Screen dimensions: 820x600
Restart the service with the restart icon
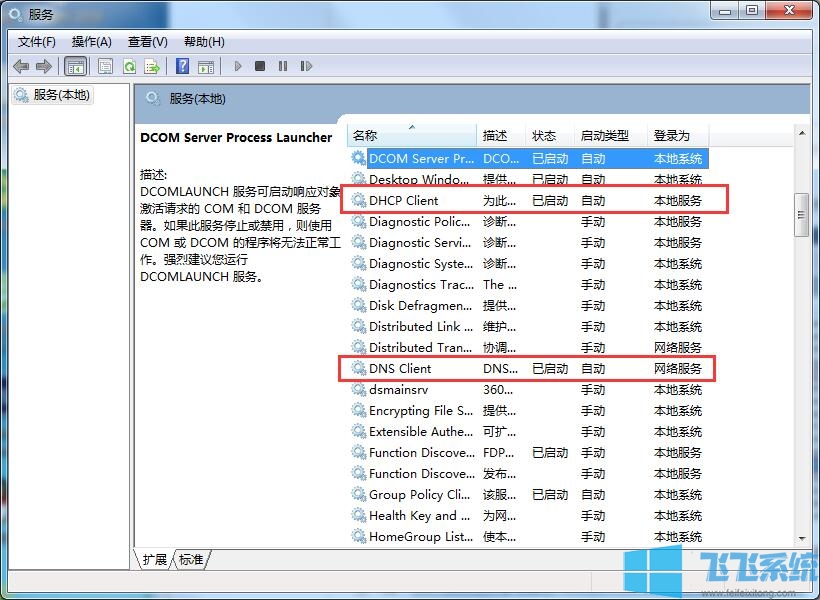[x=306, y=66]
